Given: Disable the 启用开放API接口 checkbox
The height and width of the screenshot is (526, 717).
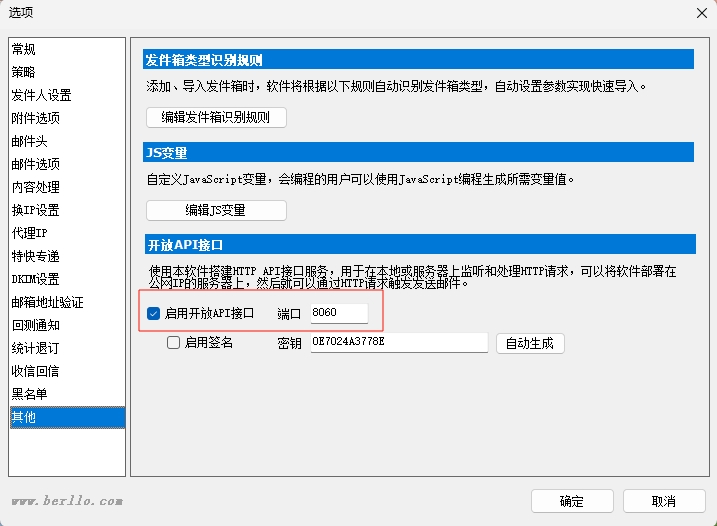Looking at the screenshot, I should click(x=154, y=314).
